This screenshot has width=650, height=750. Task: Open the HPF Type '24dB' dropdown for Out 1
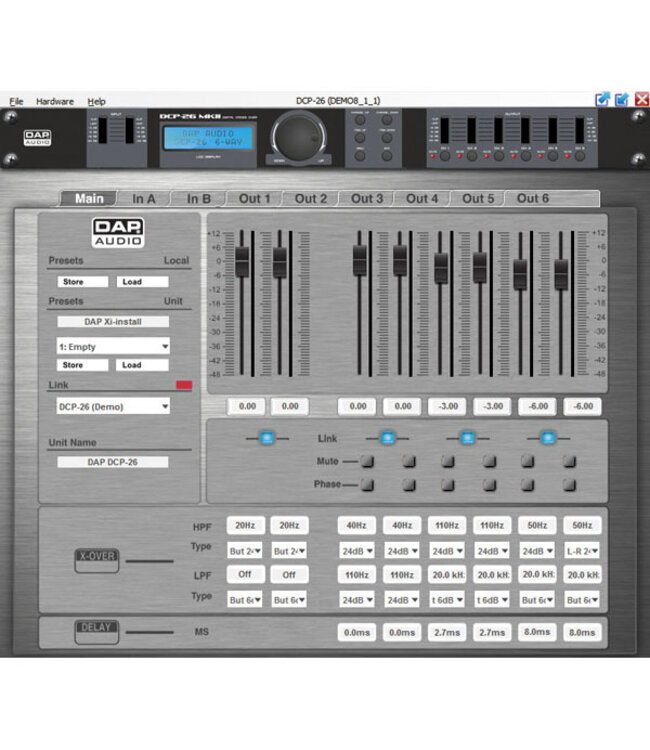(357, 551)
